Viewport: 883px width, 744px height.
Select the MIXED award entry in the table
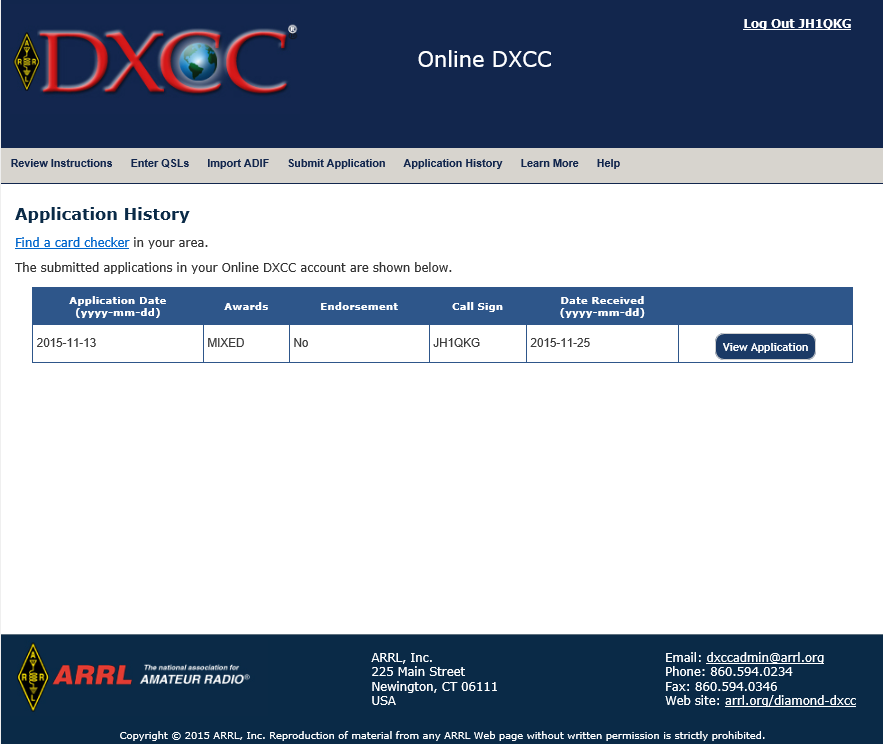pyautogui.click(x=245, y=342)
